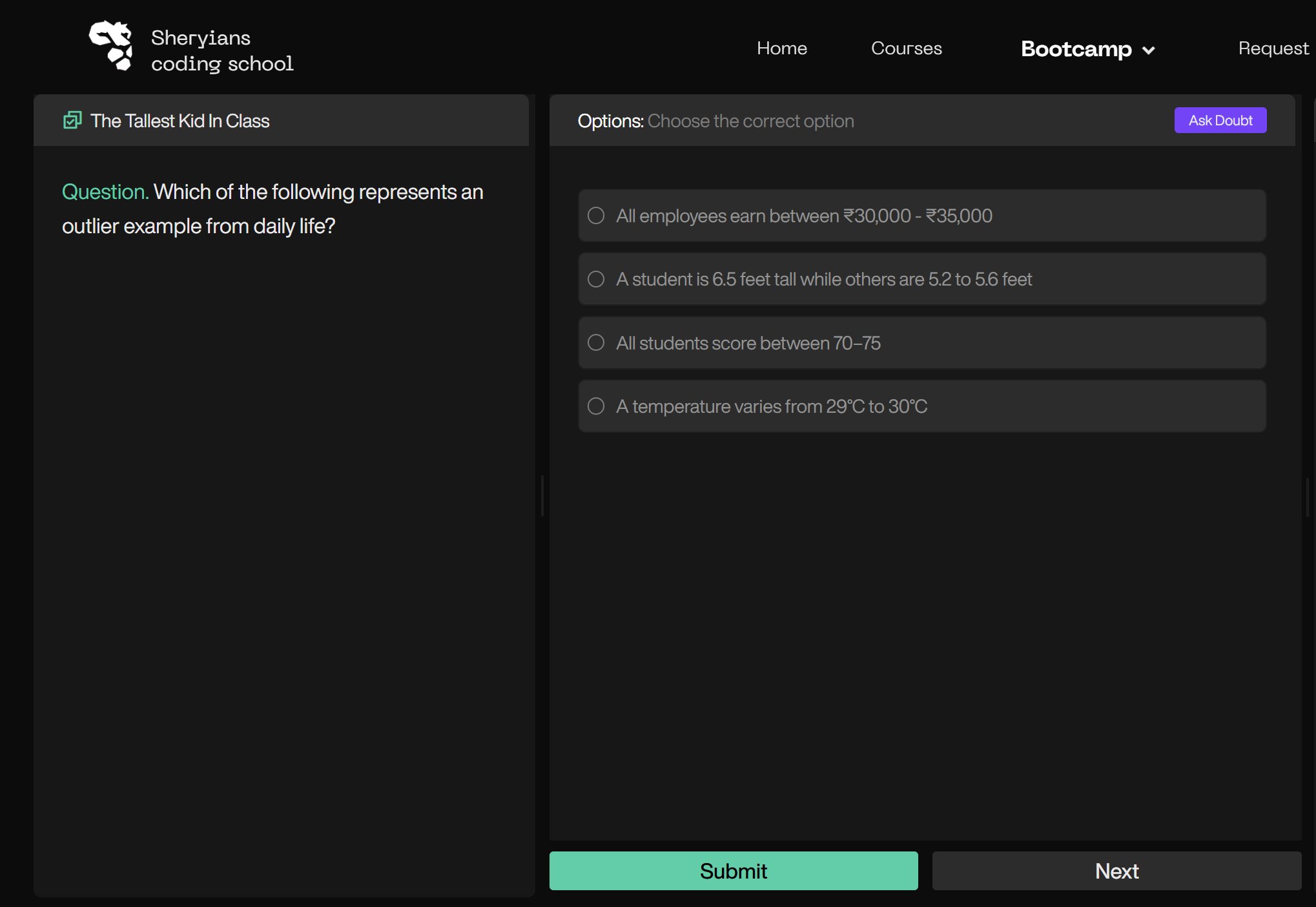Click the panel divider resize handle
The image size is (1316, 907).
click(x=542, y=495)
